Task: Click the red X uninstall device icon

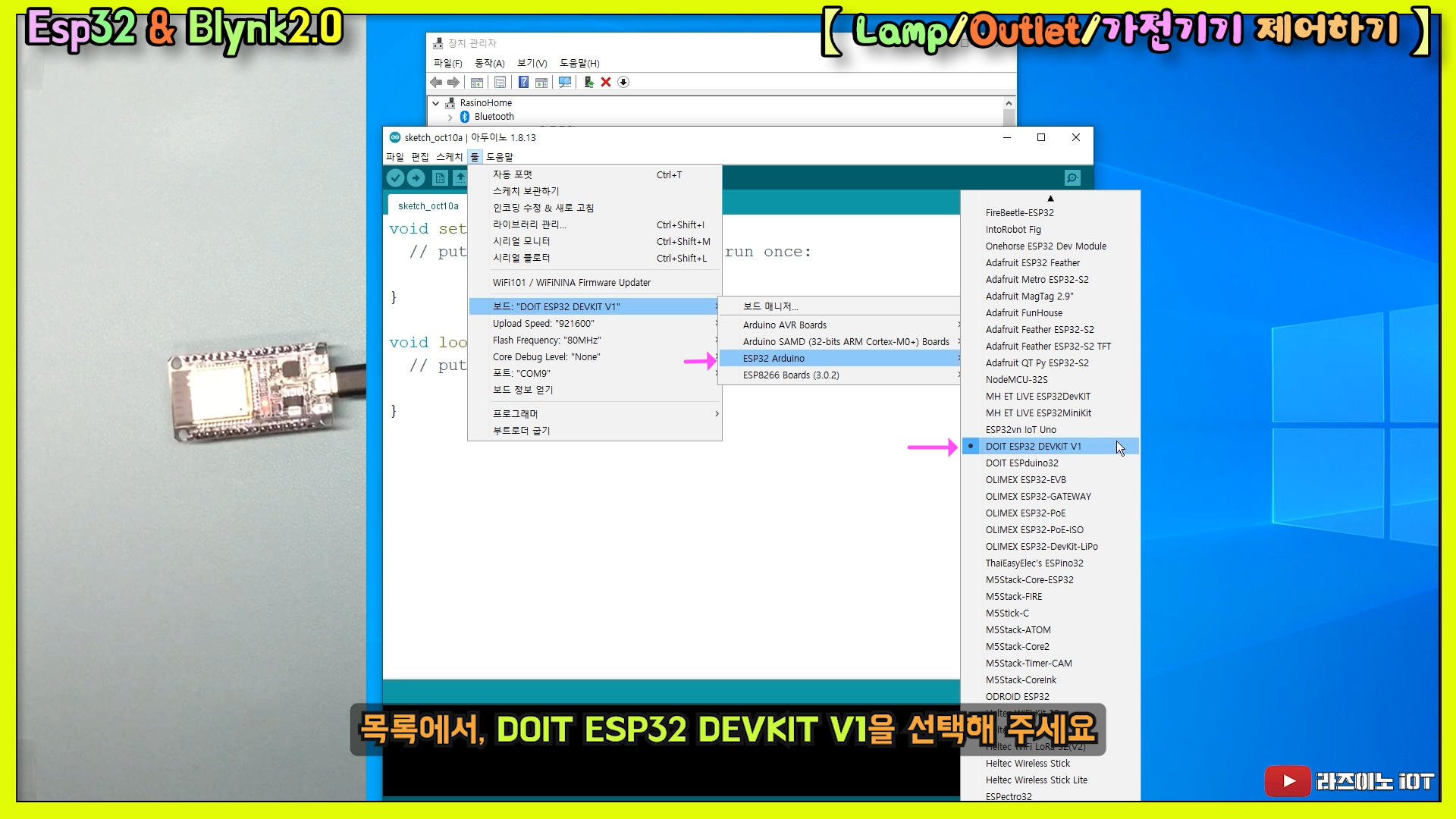Action: click(606, 82)
